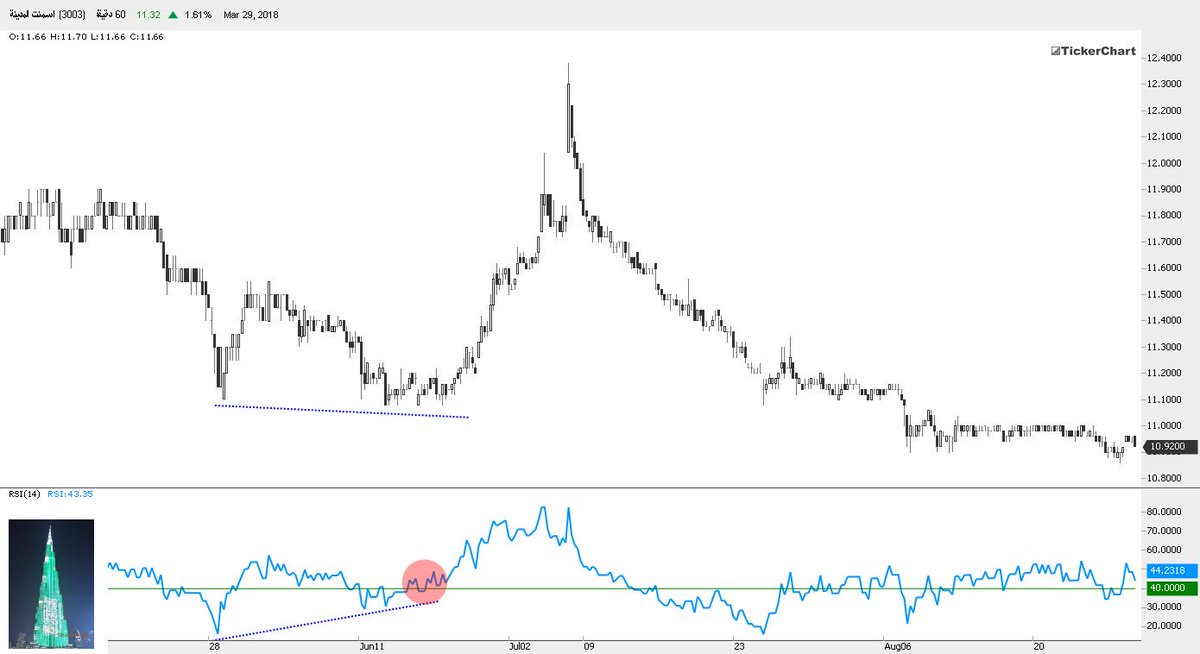
Task: Click the 09 date axis label
Action: [x=588, y=647]
